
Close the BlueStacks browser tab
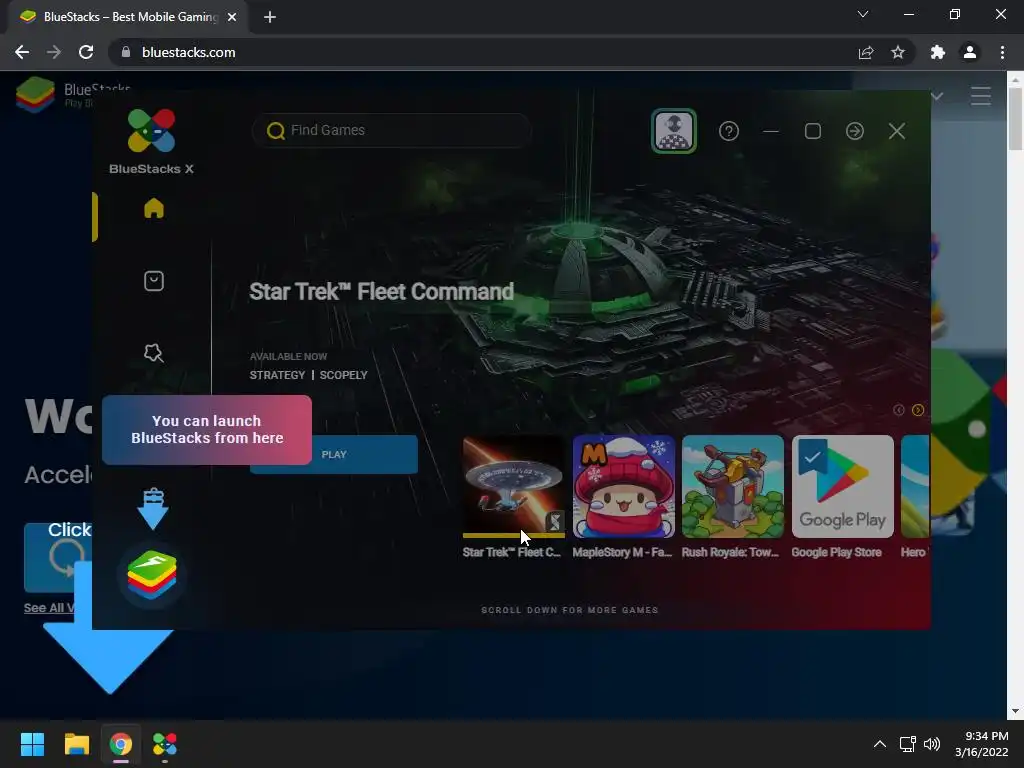[232, 17]
